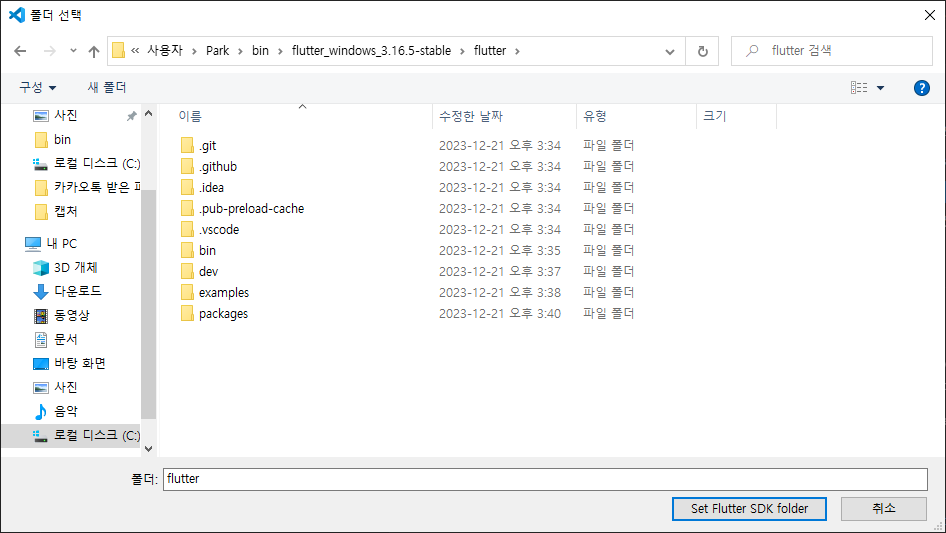Open 동영상 in navigation pane
The width and height of the screenshot is (946, 533).
pos(71,315)
